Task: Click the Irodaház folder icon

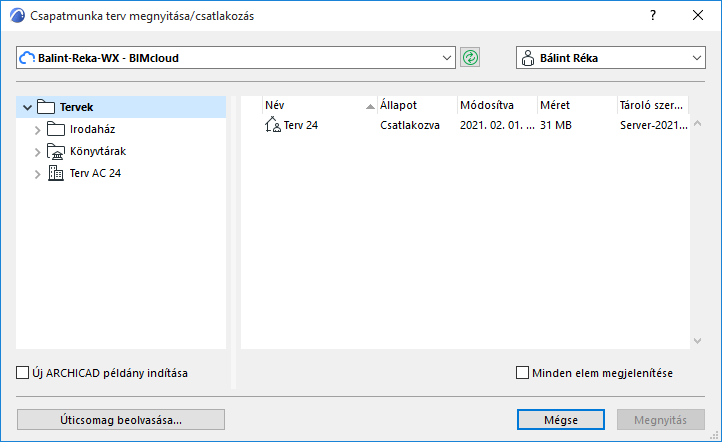Action: click(56, 129)
